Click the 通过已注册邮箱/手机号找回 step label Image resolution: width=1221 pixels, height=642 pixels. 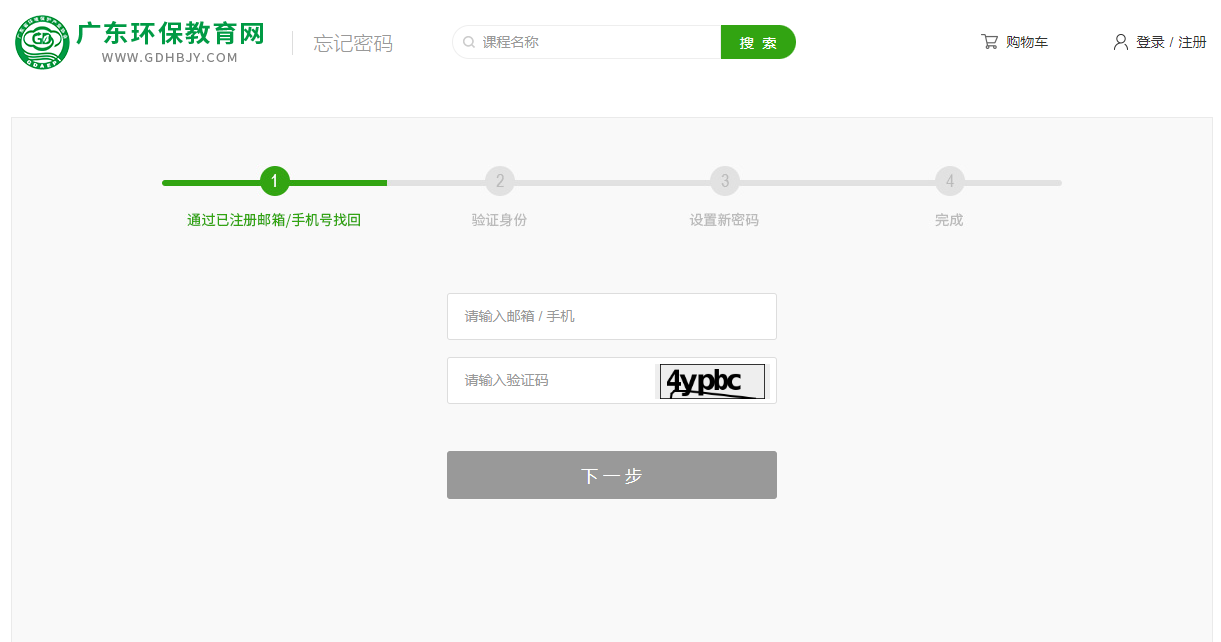pos(274,220)
